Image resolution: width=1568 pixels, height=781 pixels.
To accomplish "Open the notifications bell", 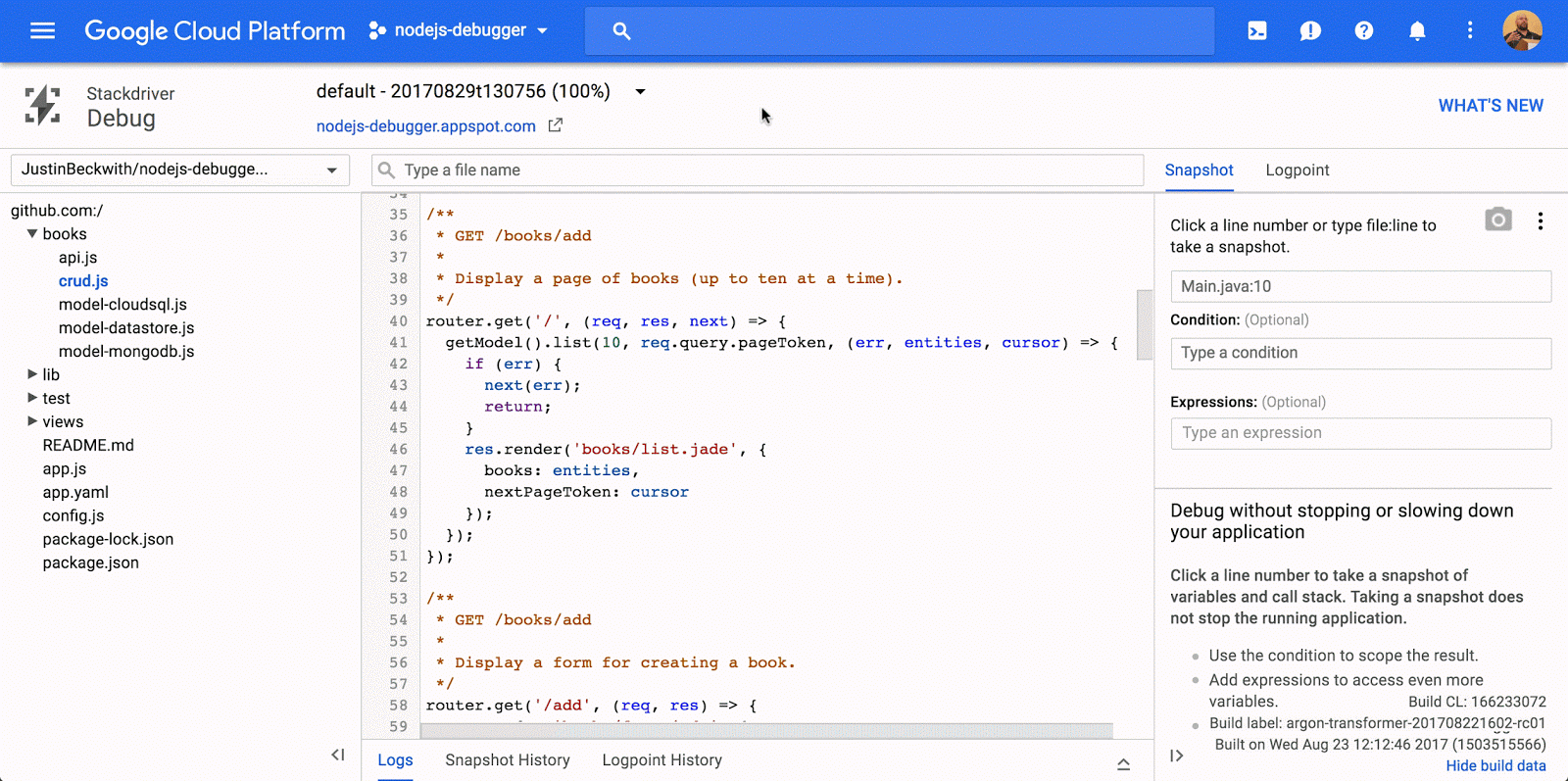I will pyautogui.click(x=1417, y=31).
